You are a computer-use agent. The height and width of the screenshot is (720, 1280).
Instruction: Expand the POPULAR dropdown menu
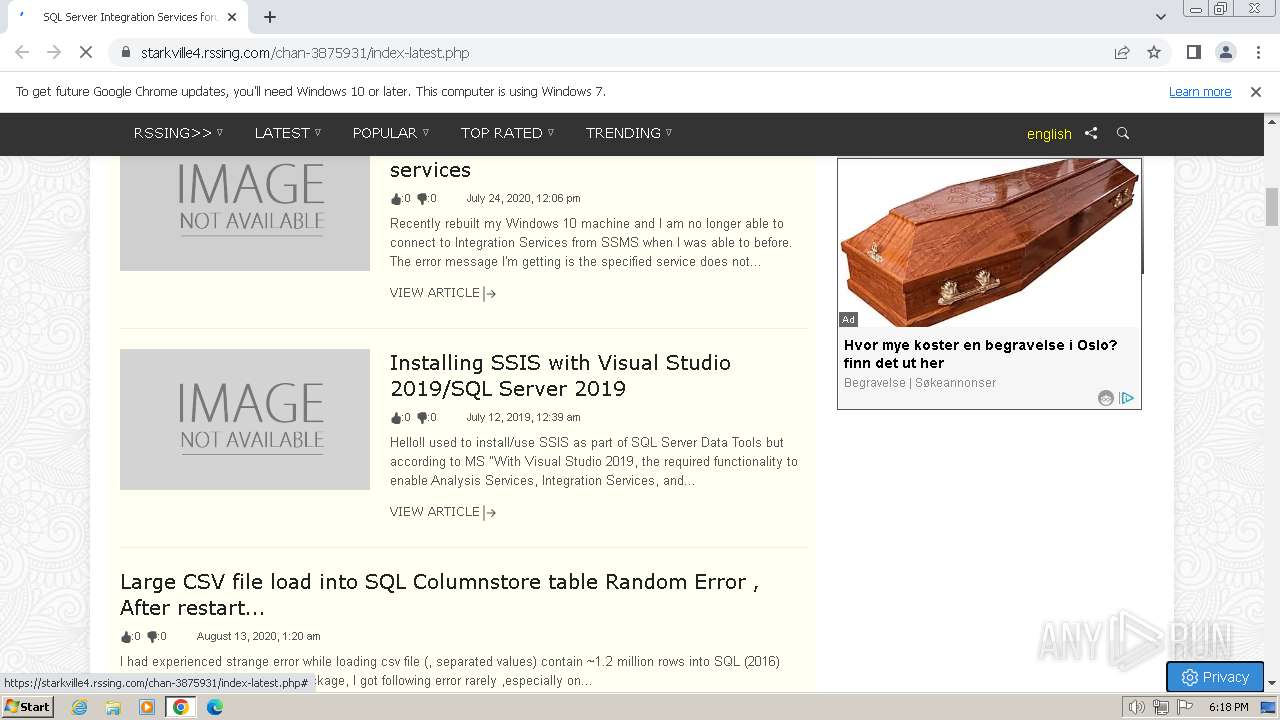391,133
